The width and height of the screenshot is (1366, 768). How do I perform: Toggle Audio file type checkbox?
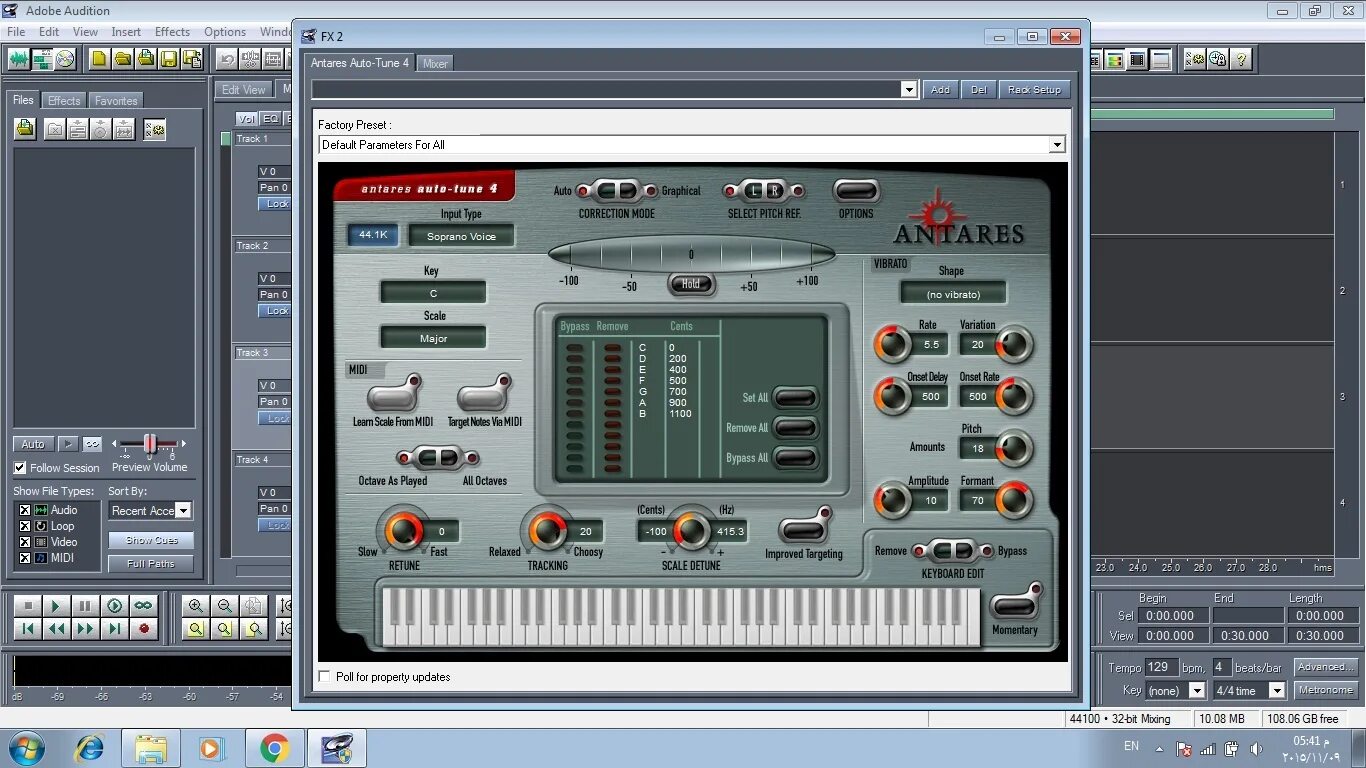[25, 510]
